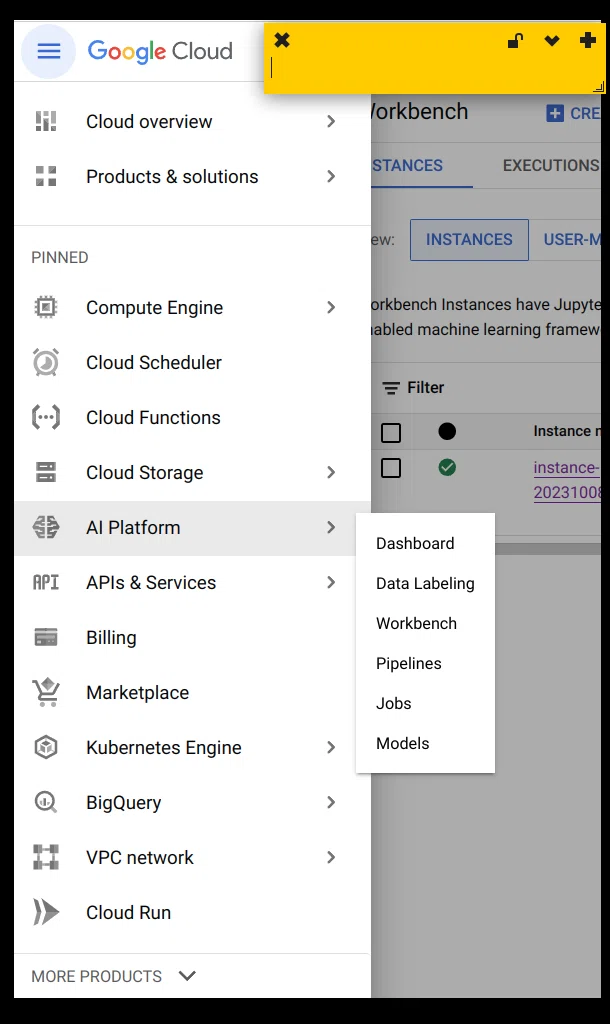Open Data Labeling in AI Platform submenu
The height and width of the screenshot is (1024, 610).
point(425,583)
